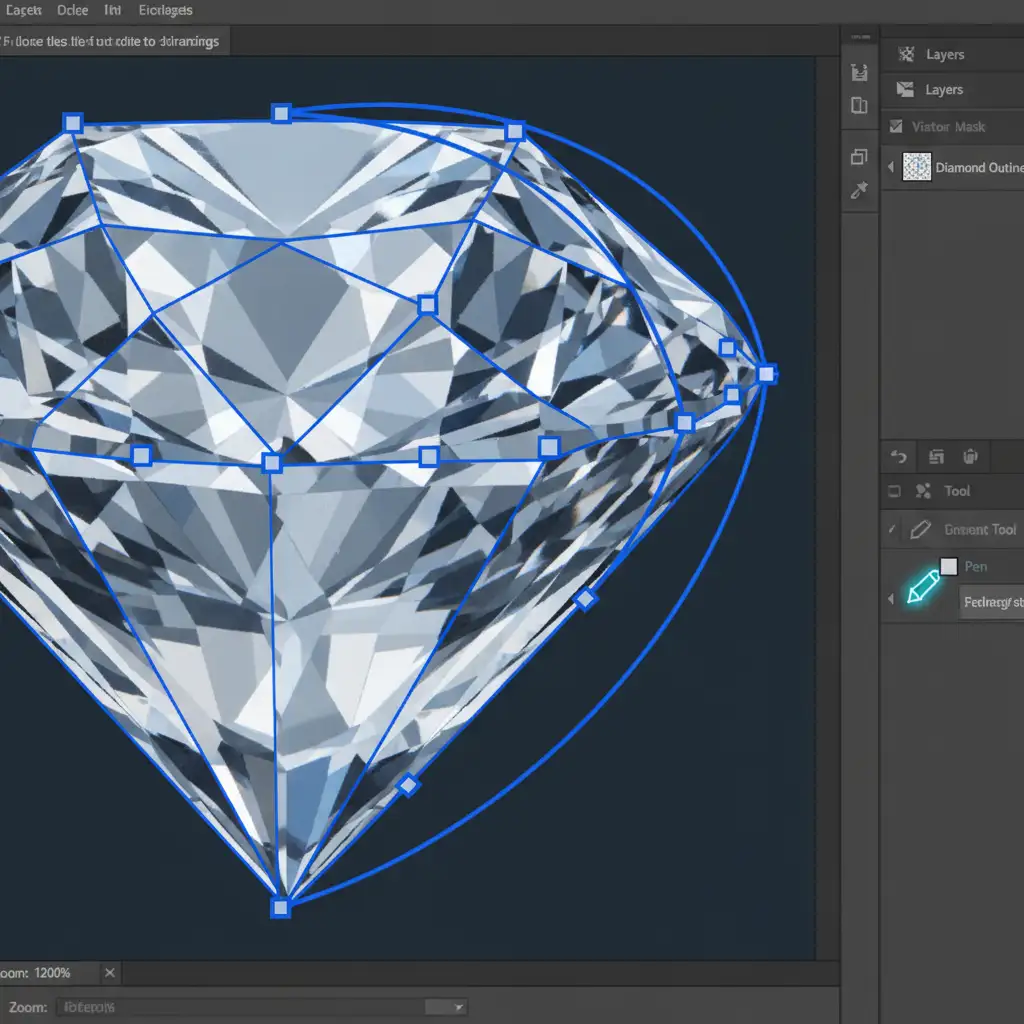
Task: Click the trash icon above Tool panel
Action: (x=970, y=457)
